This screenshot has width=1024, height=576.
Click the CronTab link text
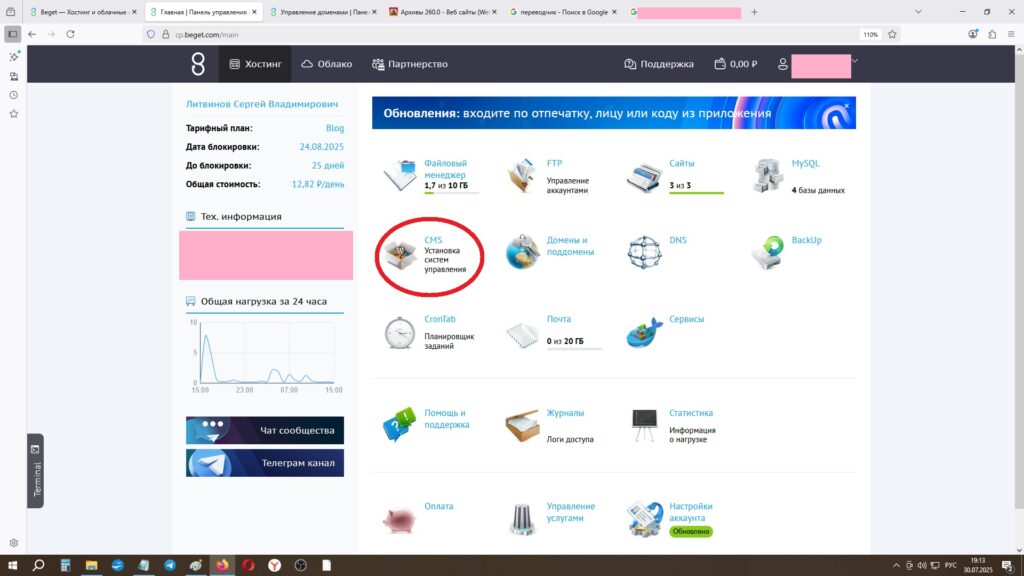coord(440,319)
